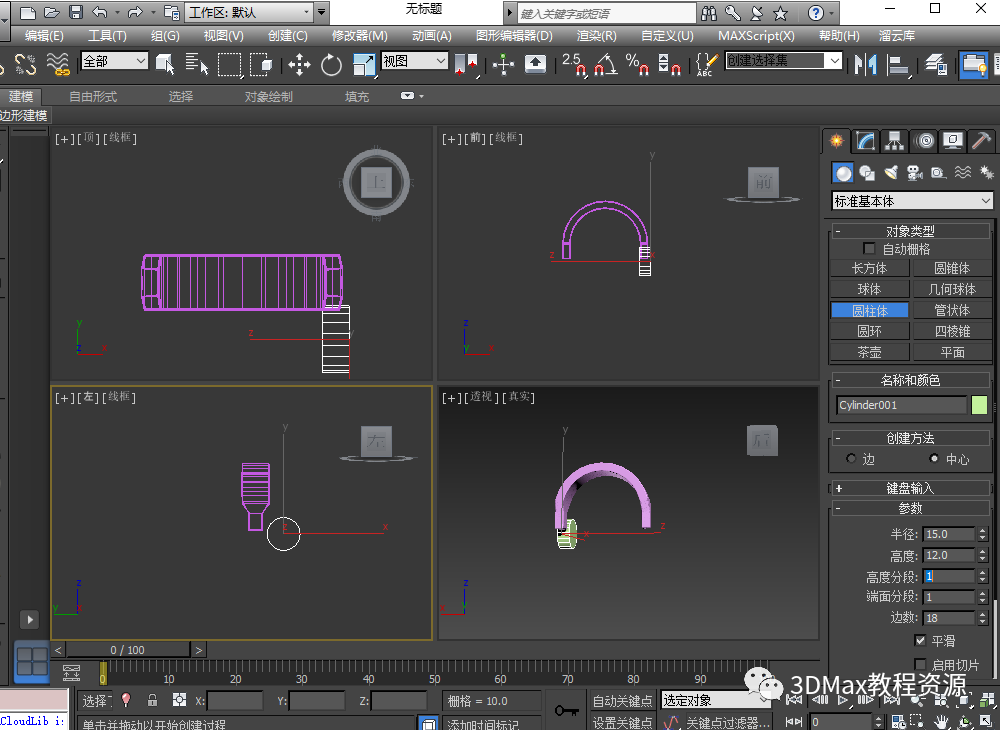
Task: Select the 边 creation method radio button
Action: point(851,459)
